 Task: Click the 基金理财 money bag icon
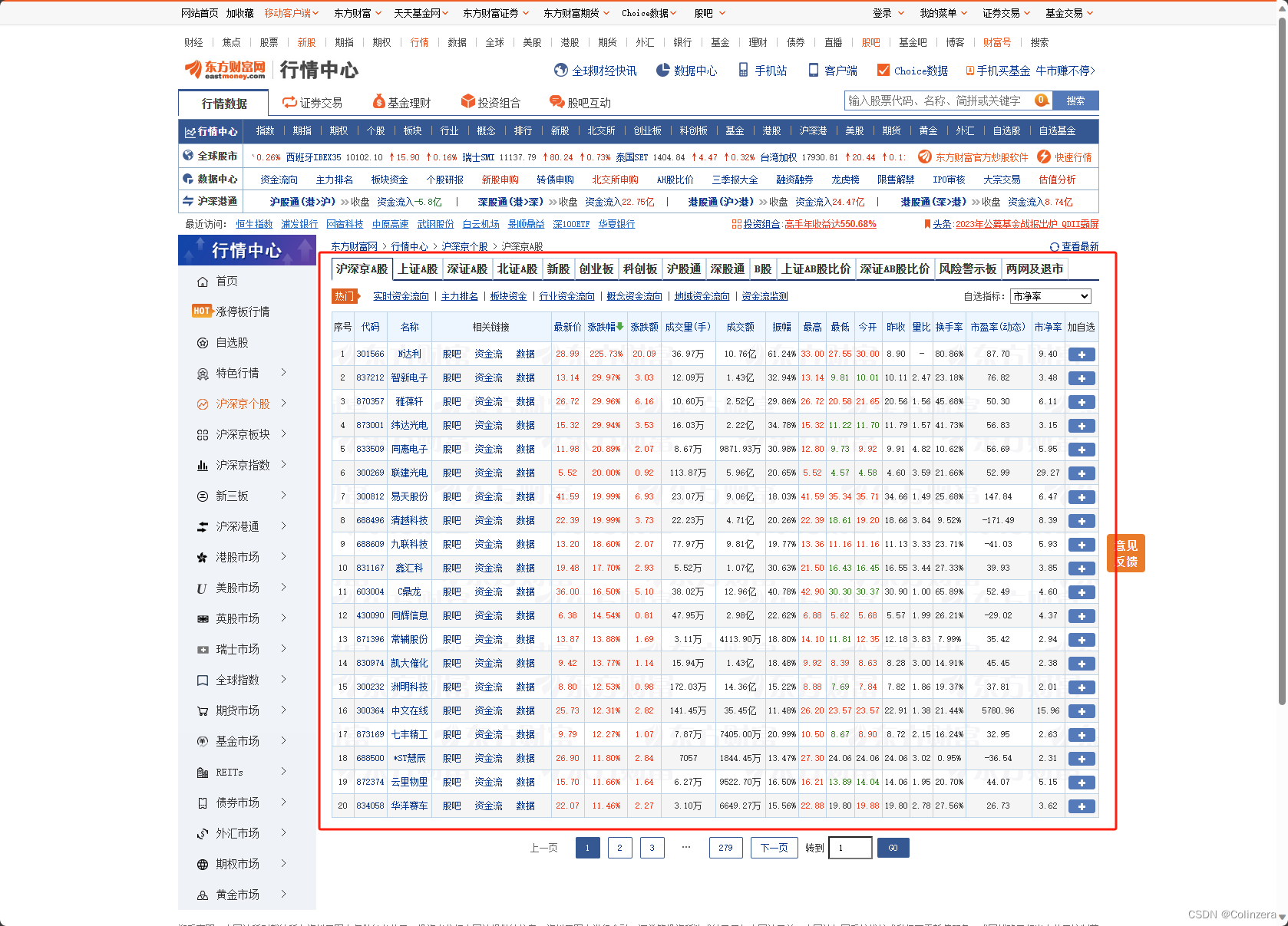(x=379, y=102)
